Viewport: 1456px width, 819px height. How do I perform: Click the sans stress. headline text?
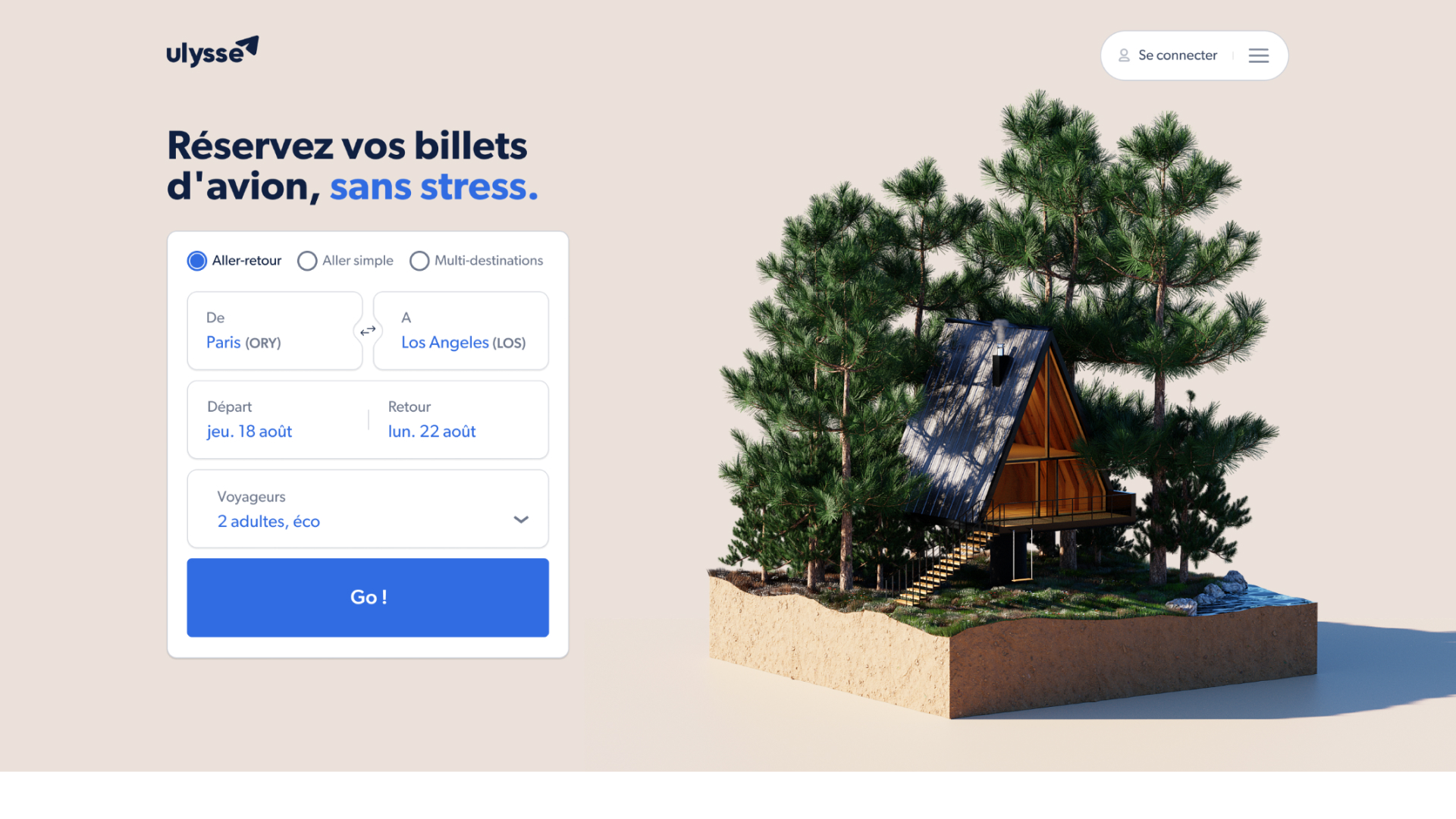pos(434,187)
